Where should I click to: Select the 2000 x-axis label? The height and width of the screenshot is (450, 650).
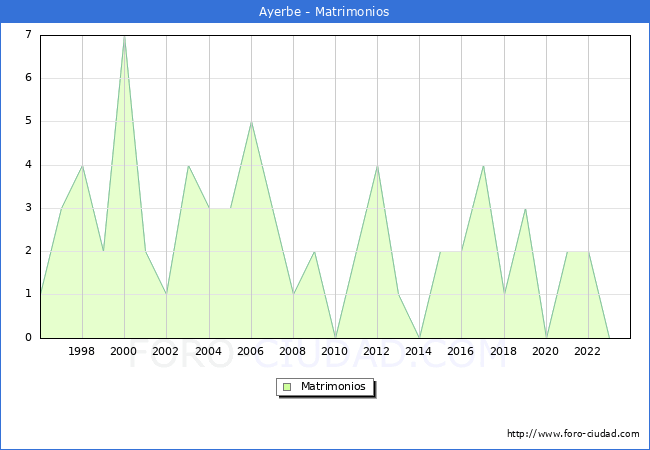pyautogui.click(x=124, y=351)
